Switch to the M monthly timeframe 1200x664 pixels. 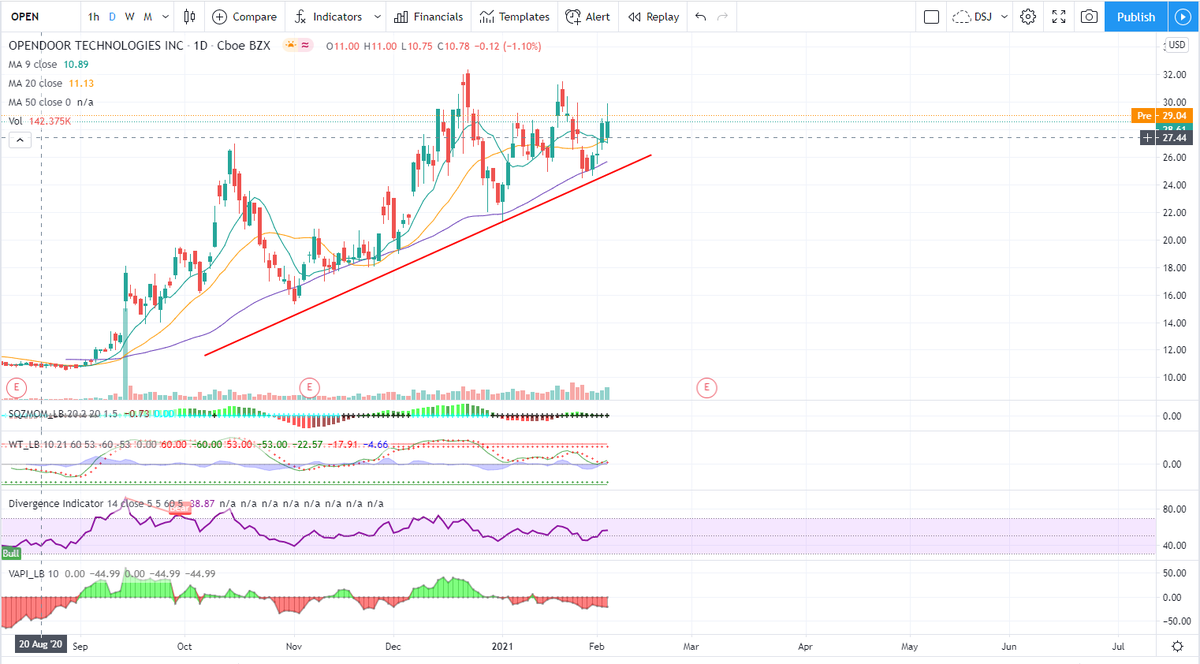(147, 17)
